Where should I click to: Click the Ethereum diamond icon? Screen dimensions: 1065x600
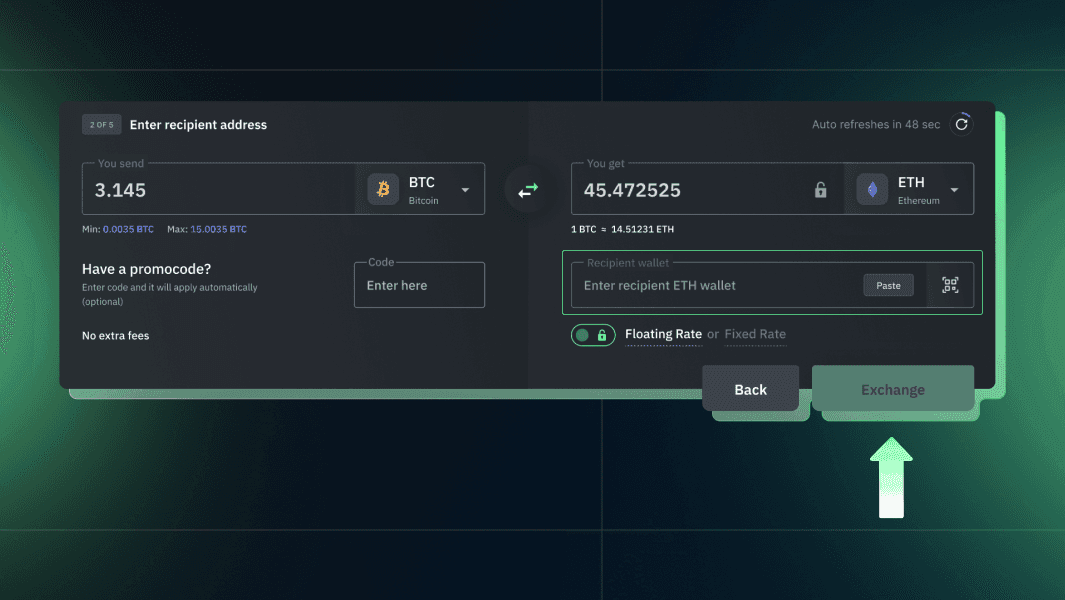pos(872,189)
